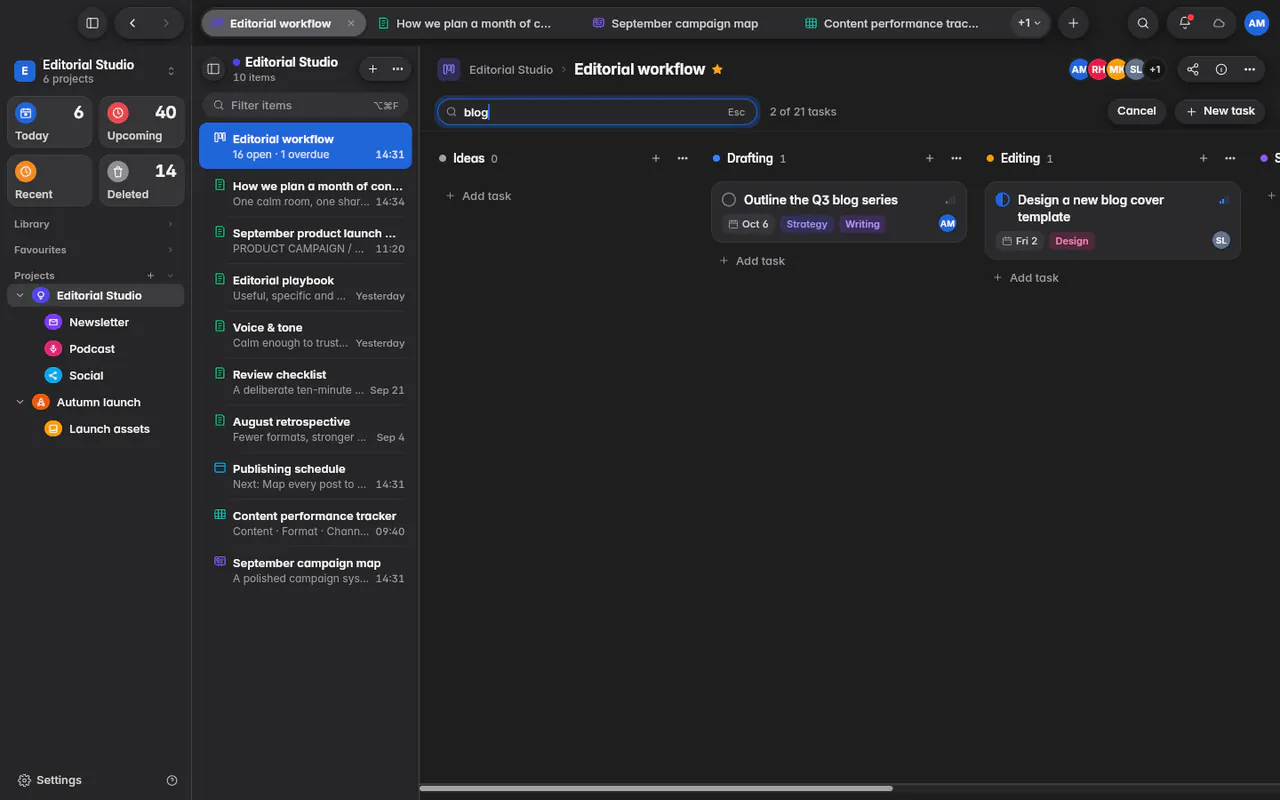
Task: Check cloud sync status icon
Action: tap(1219, 23)
